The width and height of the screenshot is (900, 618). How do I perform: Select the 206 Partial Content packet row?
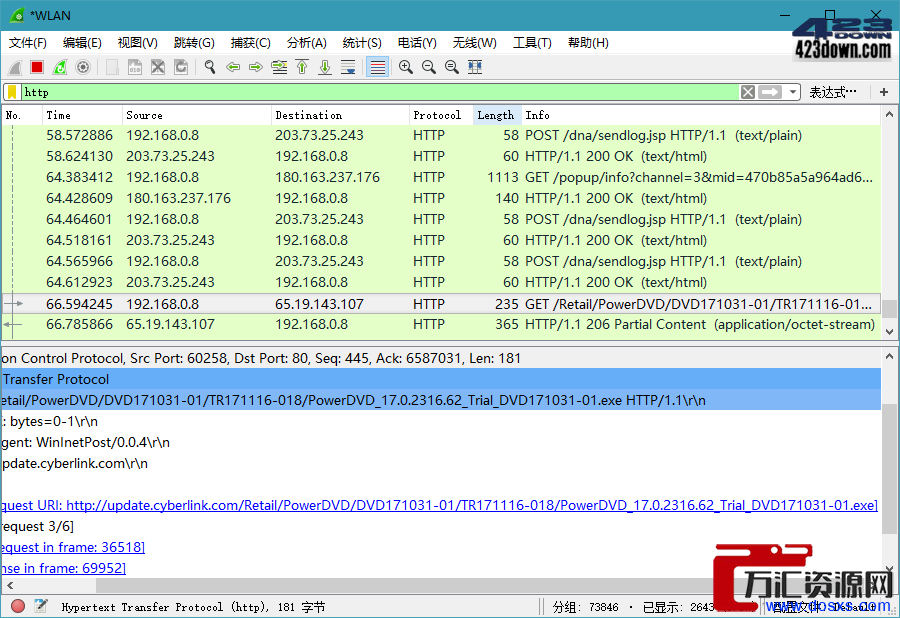coord(441,325)
